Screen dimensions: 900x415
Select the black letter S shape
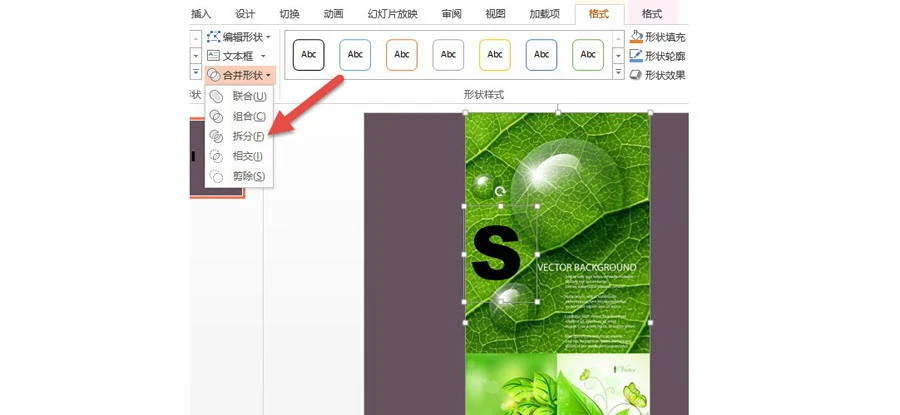pyautogui.click(x=496, y=253)
